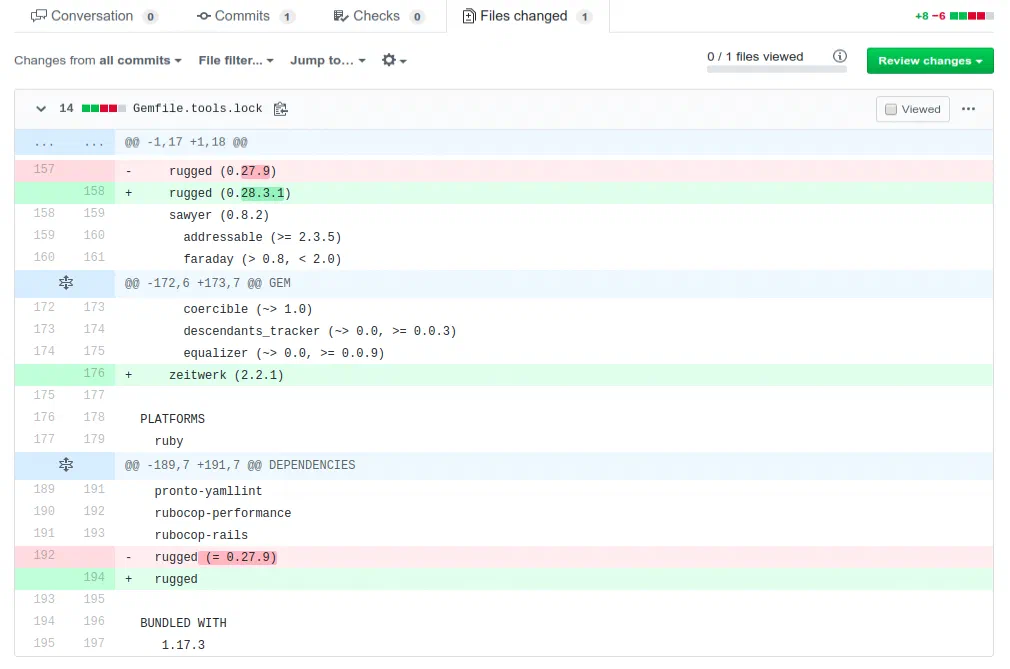
Task: Expand lines above first hunk header
Action: click(x=65, y=142)
